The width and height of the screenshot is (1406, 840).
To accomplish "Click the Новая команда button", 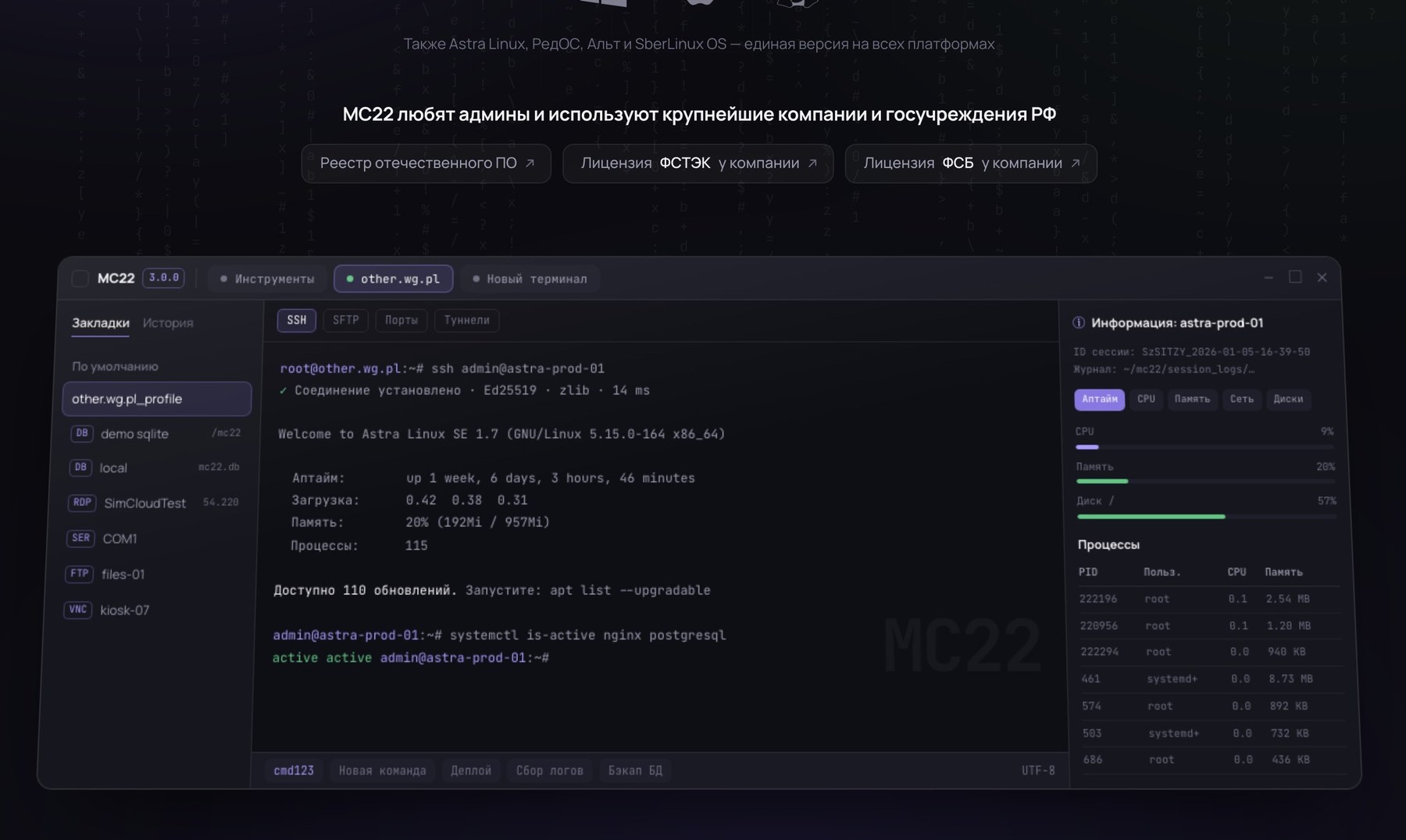I will [383, 771].
